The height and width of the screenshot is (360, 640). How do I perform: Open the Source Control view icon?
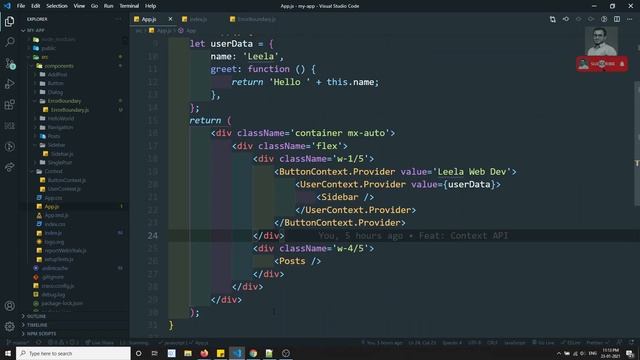pyautogui.click(x=9, y=63)
